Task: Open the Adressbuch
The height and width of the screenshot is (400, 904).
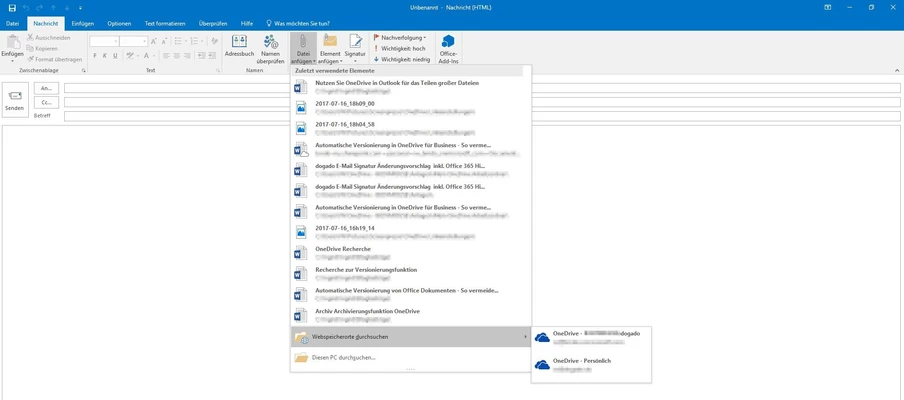Action: pos(239,46)
